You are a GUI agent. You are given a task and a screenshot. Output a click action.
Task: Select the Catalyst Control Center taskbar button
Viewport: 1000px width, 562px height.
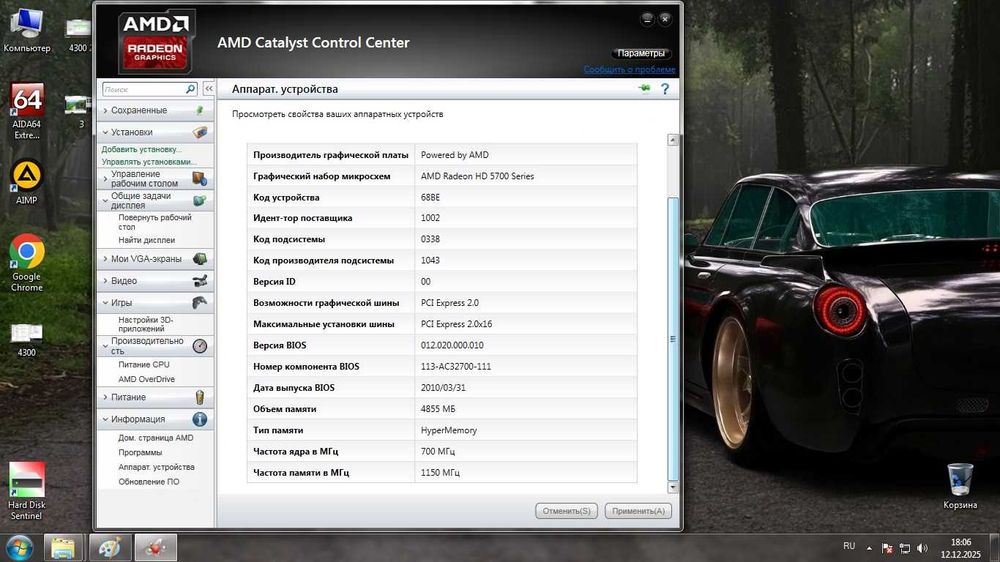[x=156, y=548]
